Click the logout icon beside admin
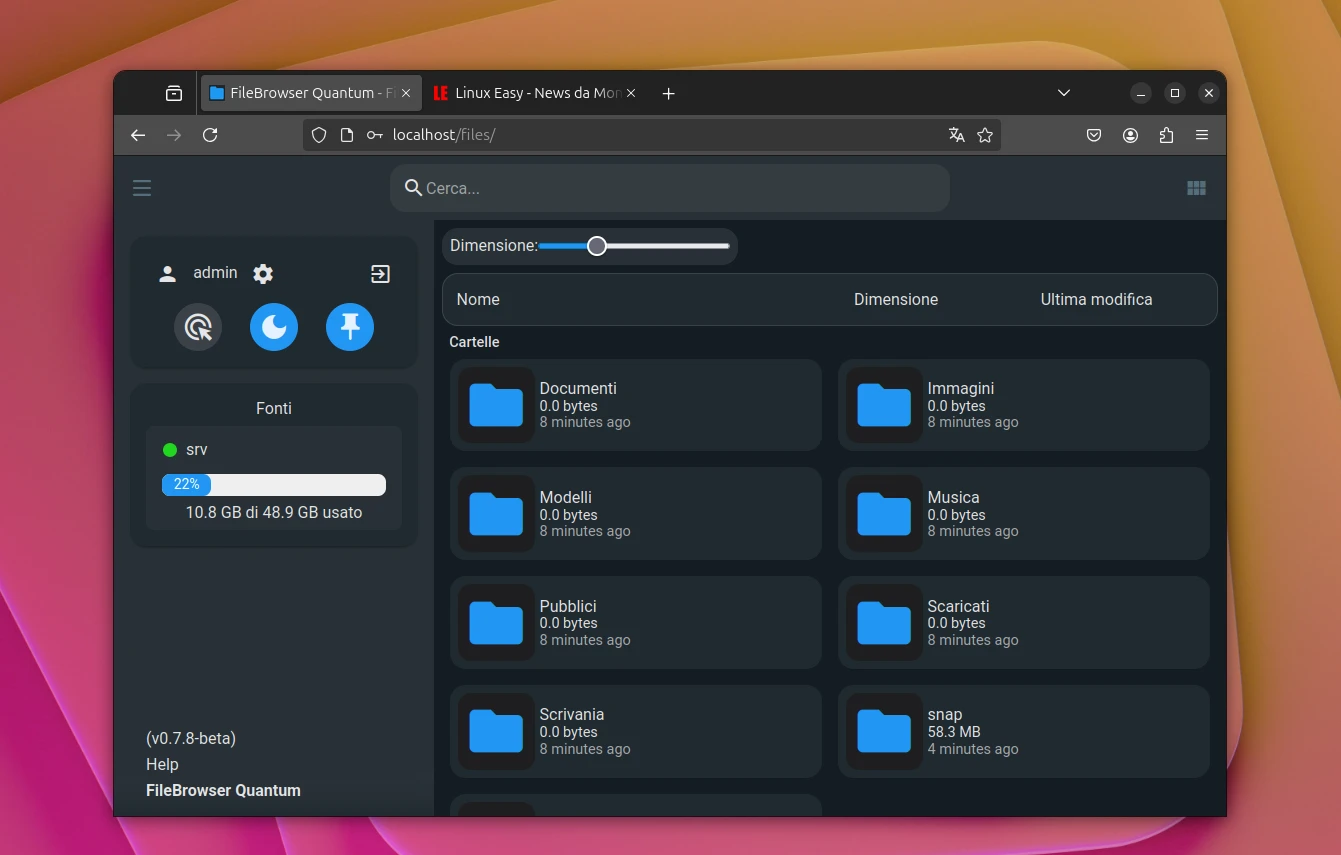The width and height of the screenshot is (1341, 855). coord(380,273)
